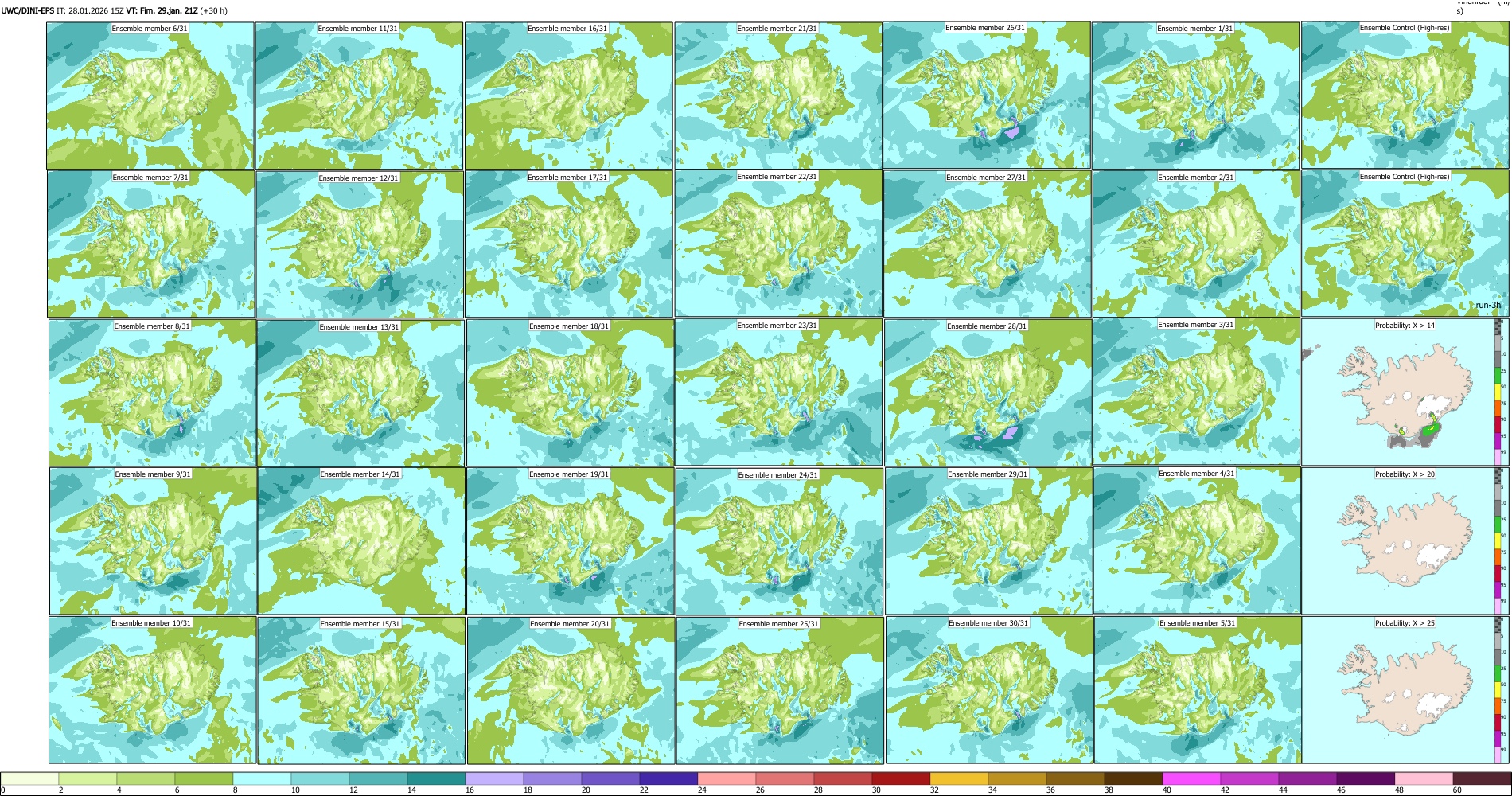This screenshot has height=796, width=1512.
Task: Click the pale yellow 0–2 legend swatch
Action: click(x=30, y=778)
